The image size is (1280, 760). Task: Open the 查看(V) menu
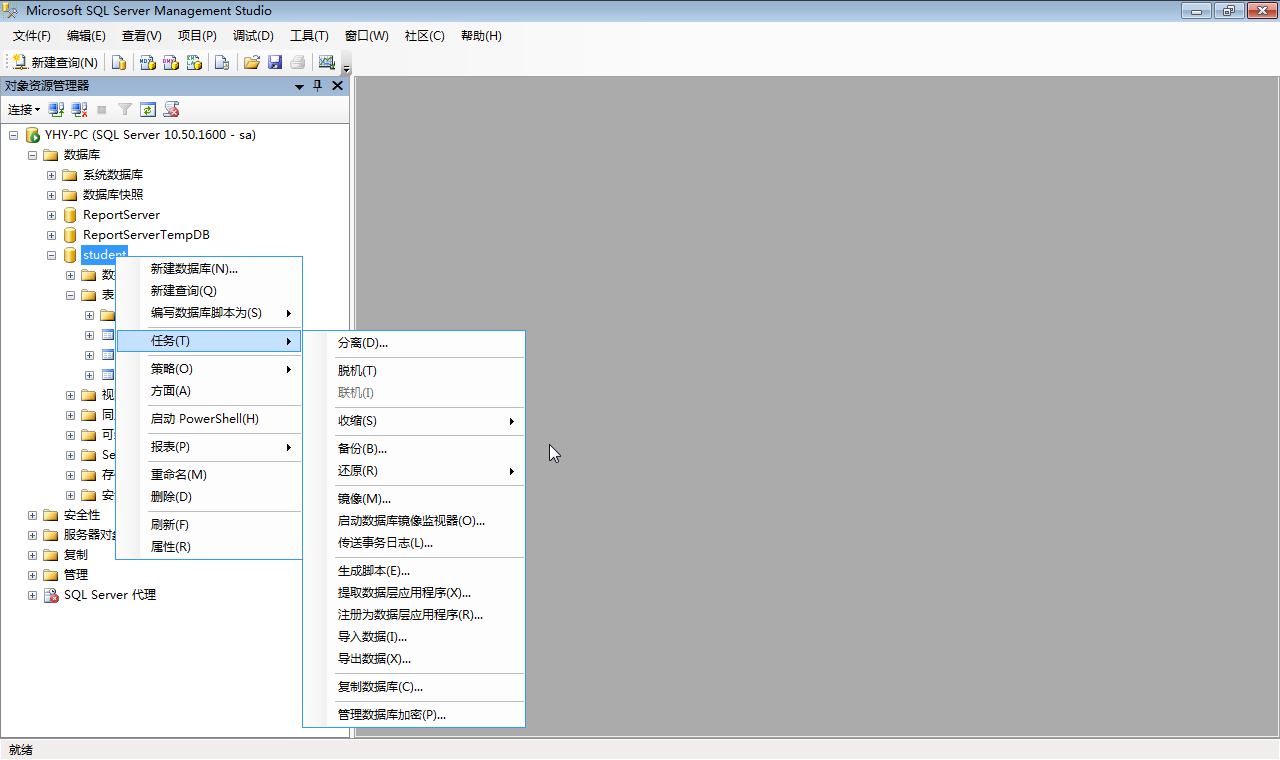[x=141, y=36]
